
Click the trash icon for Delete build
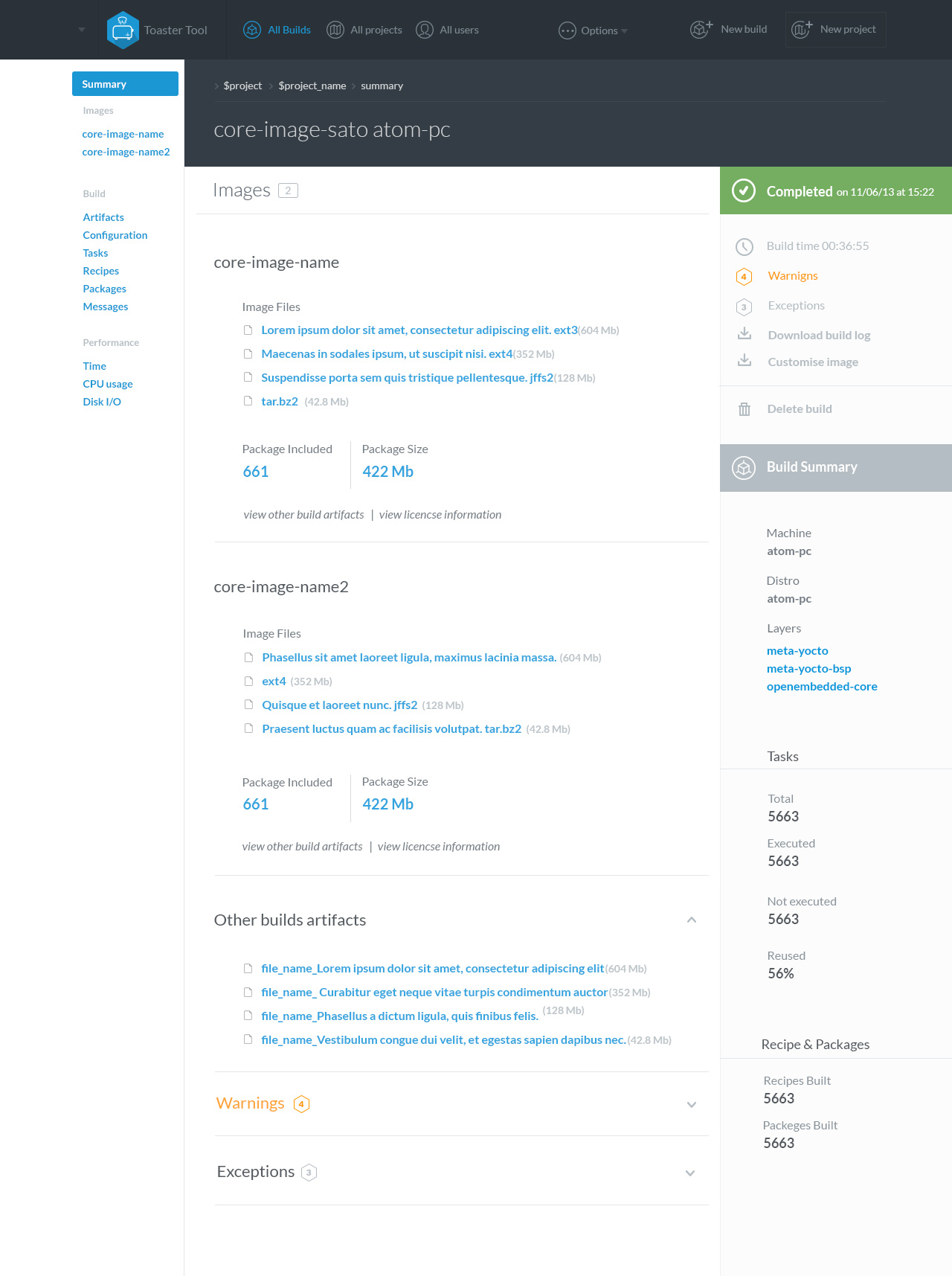pyautogui.click(x=744, y=409)
